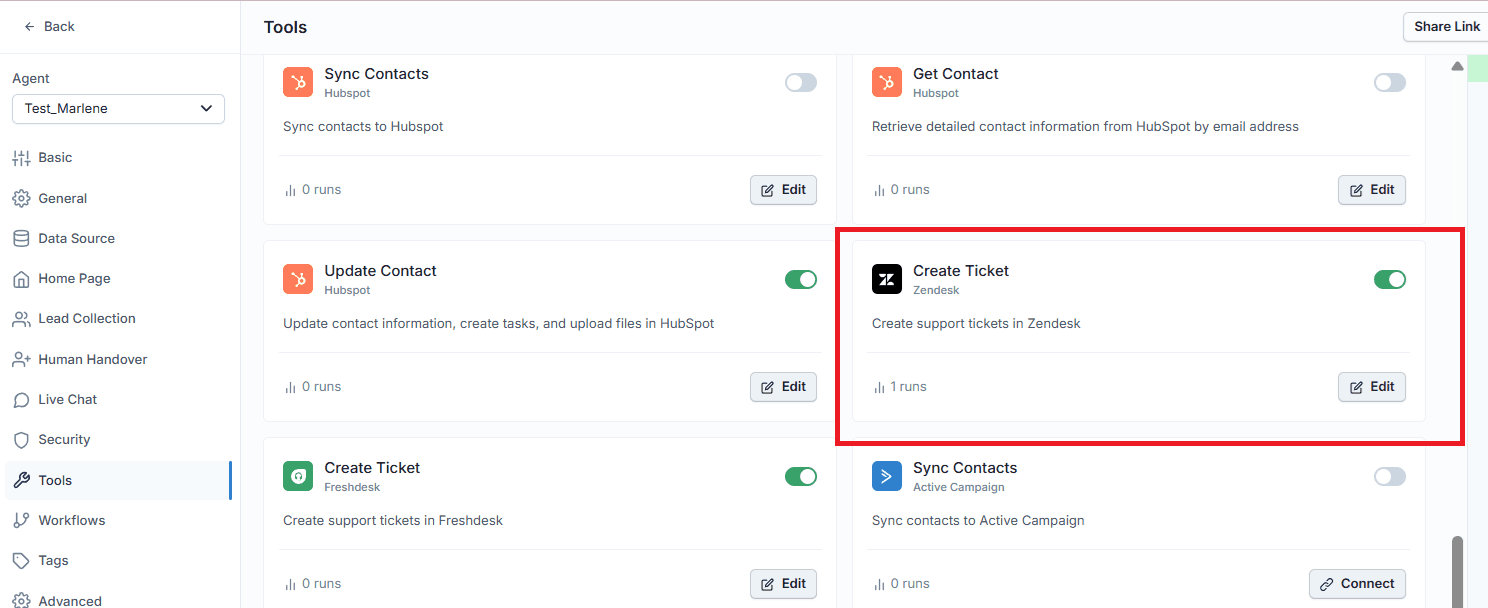Click the Freshdesk headset icon

pyautogui.click(x=298, y=476)
